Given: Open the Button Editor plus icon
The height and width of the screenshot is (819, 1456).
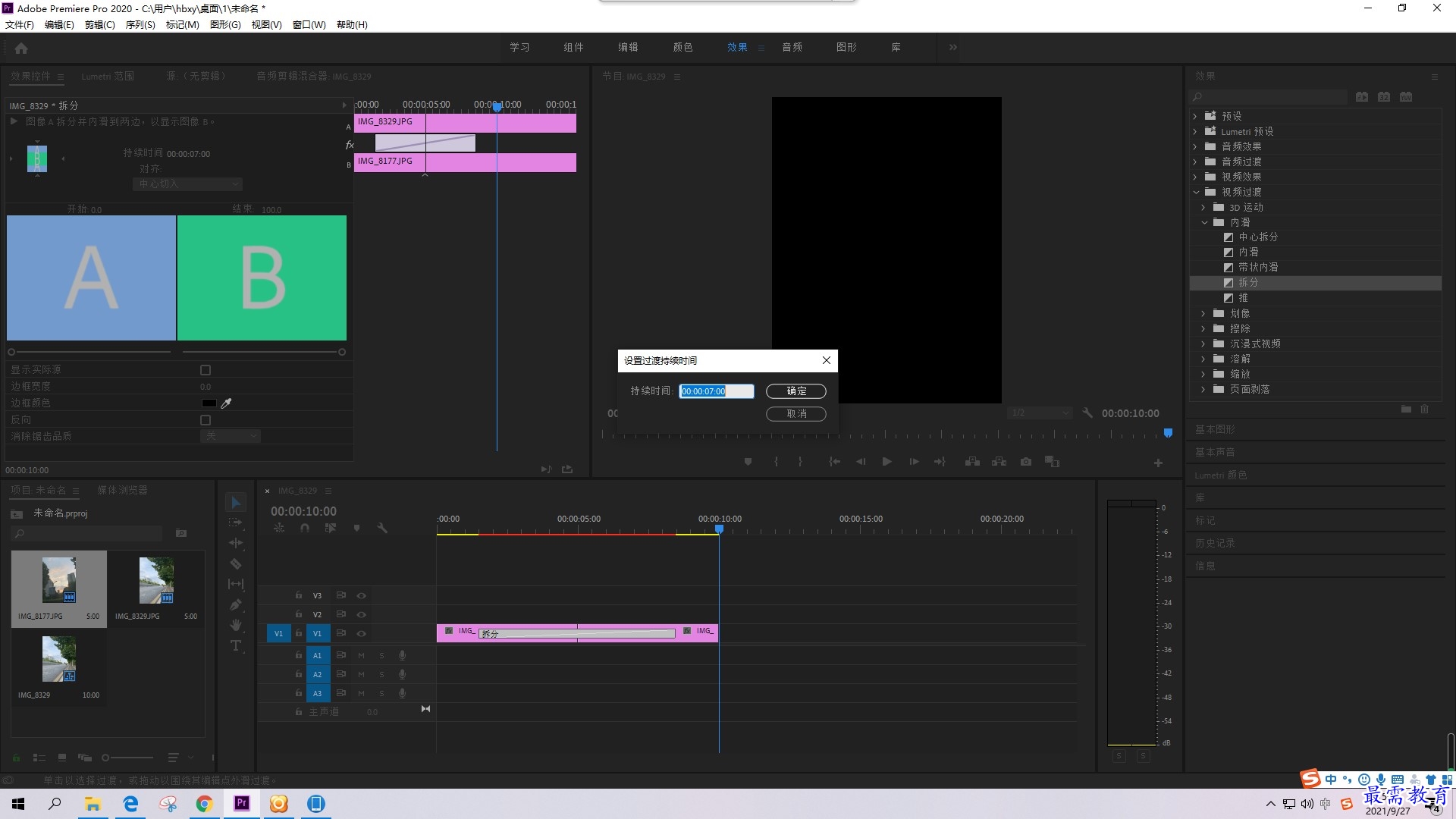Looking at the screenshot, I should [x=1158, y=463].
